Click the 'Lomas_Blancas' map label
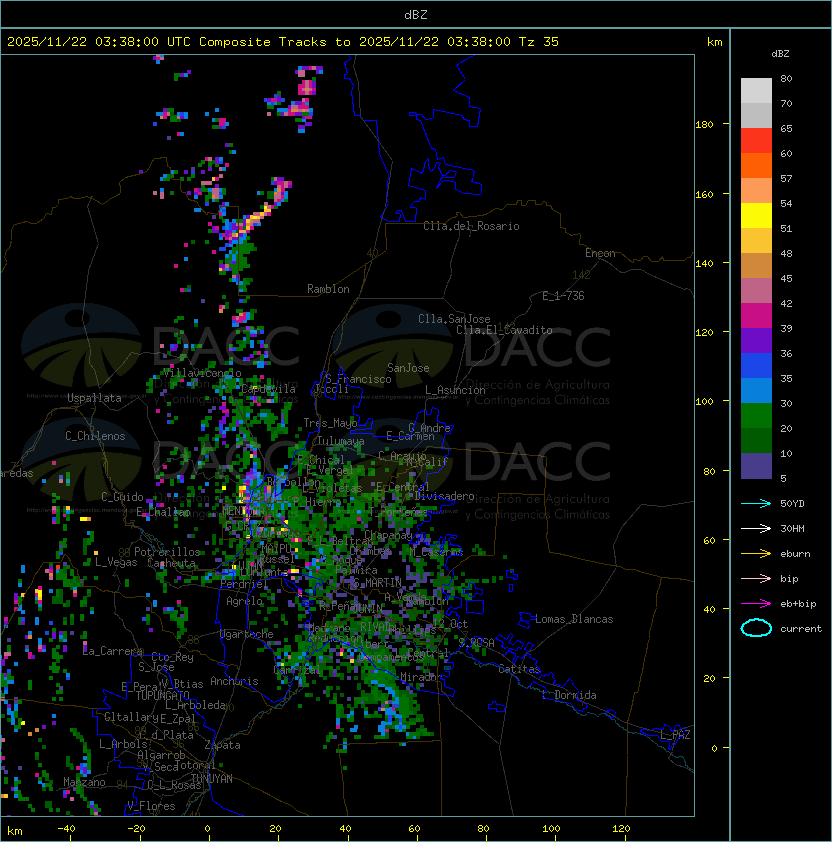This screenshot has height=842, width=832. pyautogui.click(x=574, y=619)
